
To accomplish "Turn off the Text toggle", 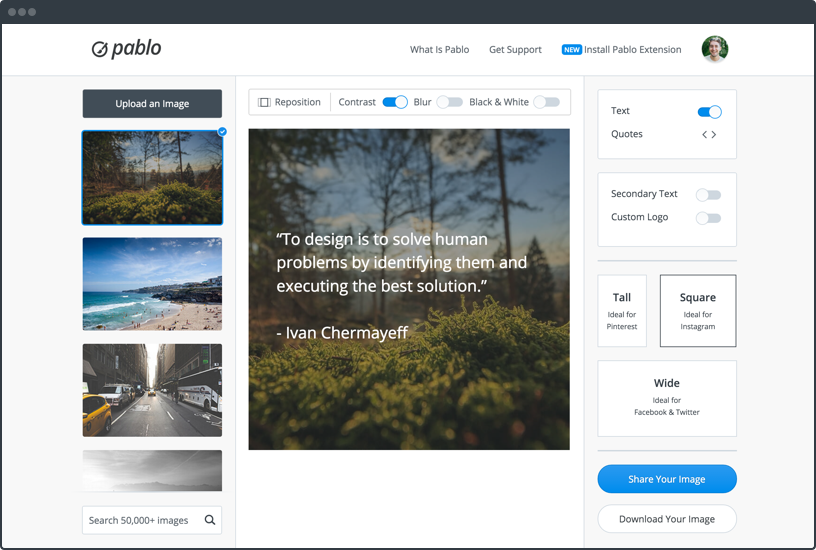I will tap(709, 112).
